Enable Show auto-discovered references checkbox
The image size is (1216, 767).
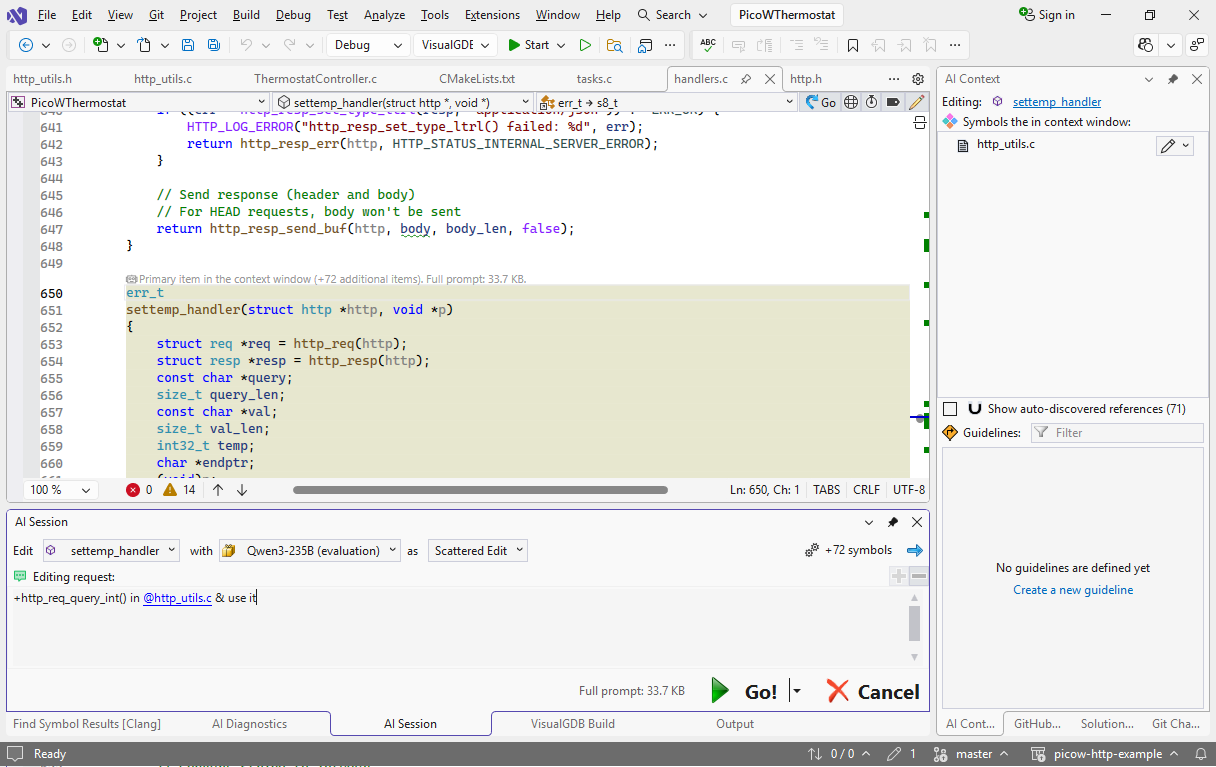click(x=950, y=409)
